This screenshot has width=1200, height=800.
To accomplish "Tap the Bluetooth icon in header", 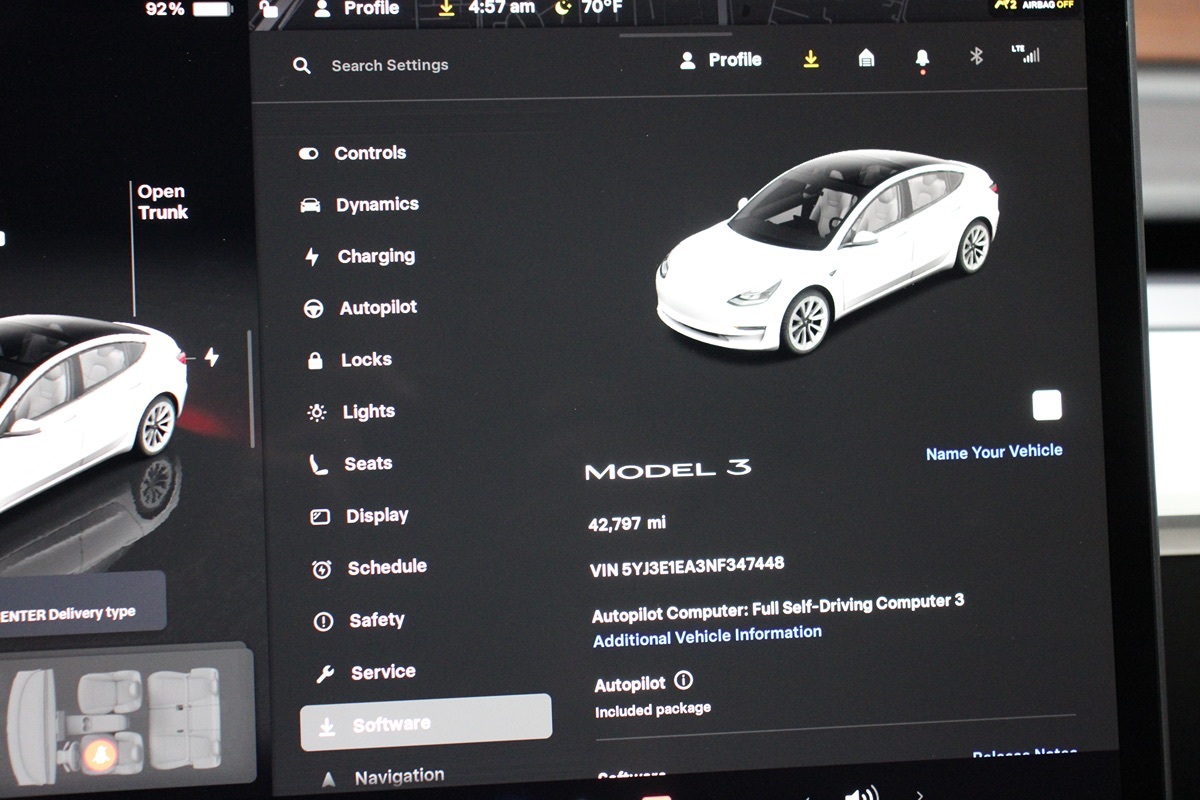I will [x=976, y=57].
